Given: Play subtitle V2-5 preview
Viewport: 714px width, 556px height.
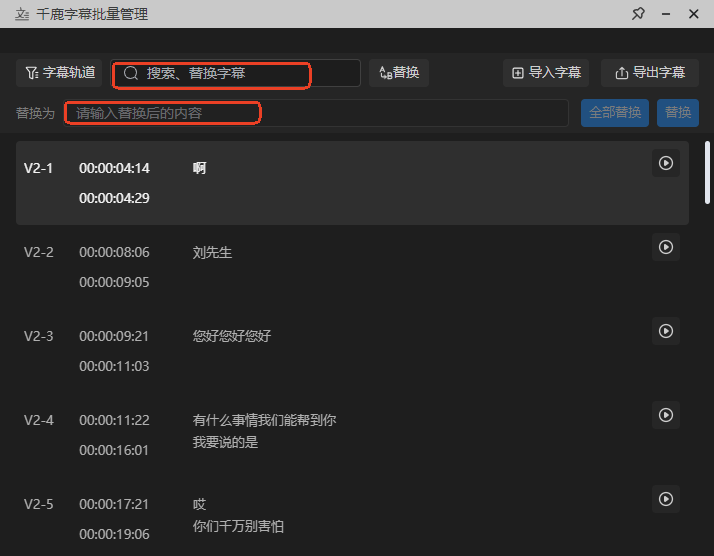Looking at the screenshot, I should point(666,498).
